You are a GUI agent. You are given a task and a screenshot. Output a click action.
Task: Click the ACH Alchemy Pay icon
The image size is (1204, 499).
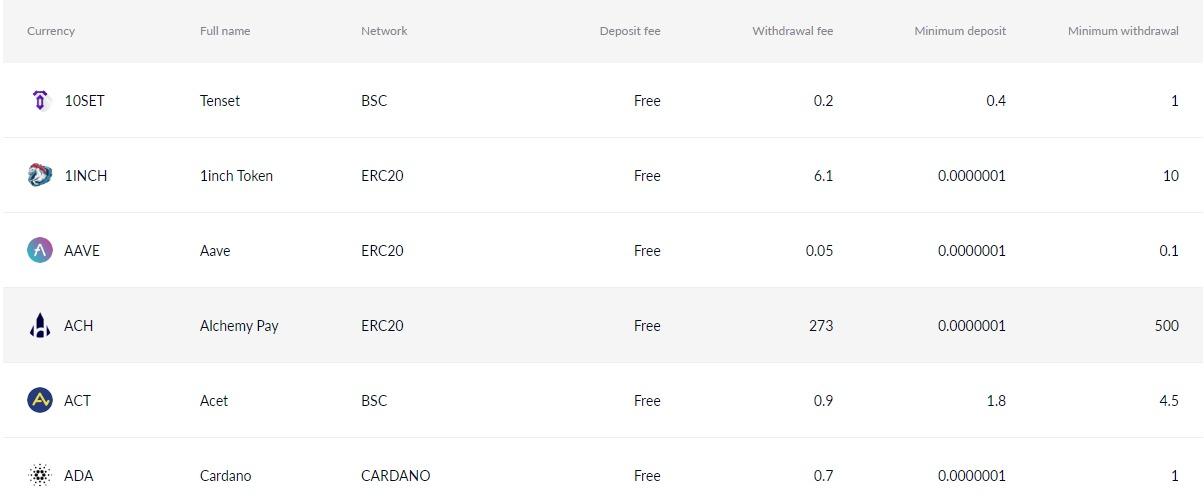tap(40, 325)
